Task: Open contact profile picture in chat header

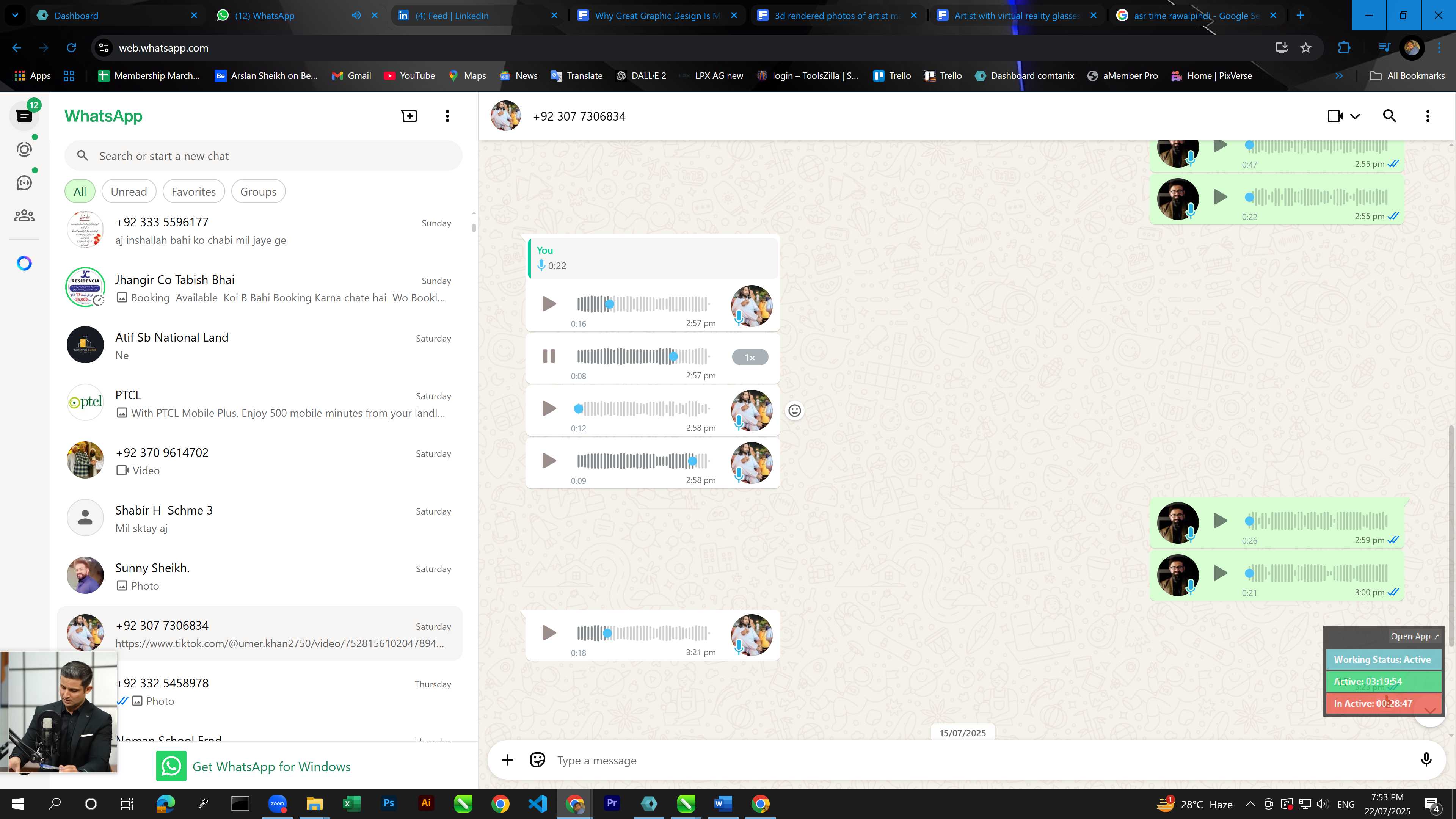Action: 505,116
